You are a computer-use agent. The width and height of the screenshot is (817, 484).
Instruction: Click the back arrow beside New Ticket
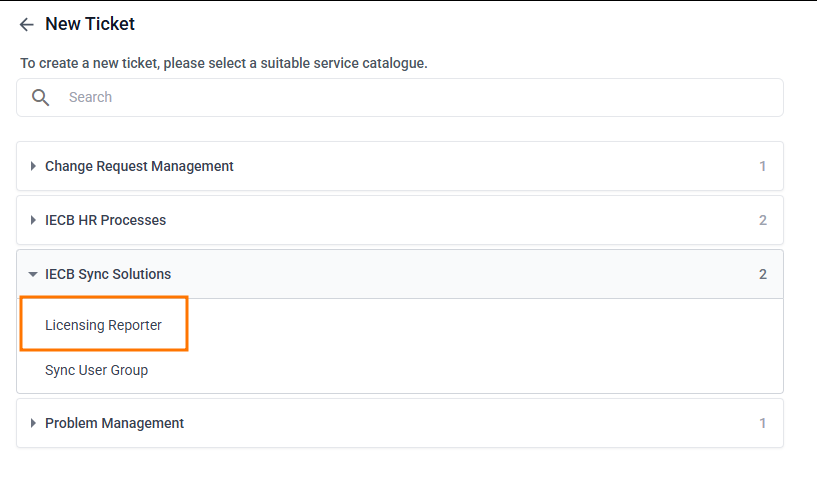click(x=27, y=25)
